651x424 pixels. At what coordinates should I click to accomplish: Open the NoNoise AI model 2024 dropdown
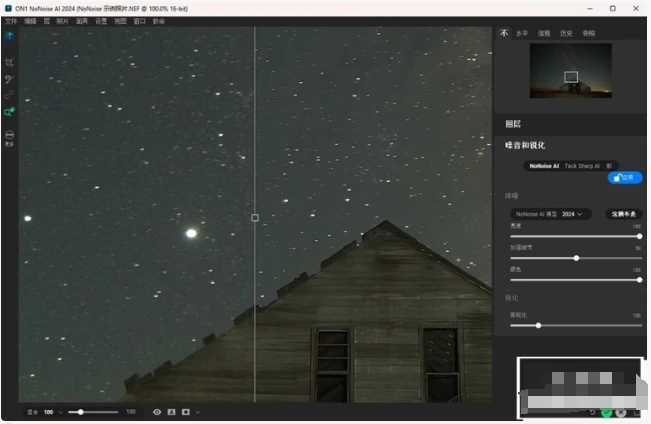550,214
